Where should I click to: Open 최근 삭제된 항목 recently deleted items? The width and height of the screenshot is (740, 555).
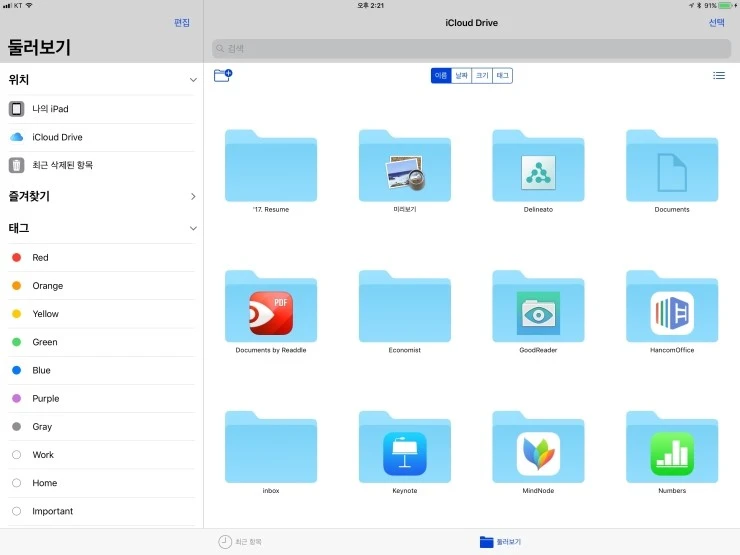101,165
